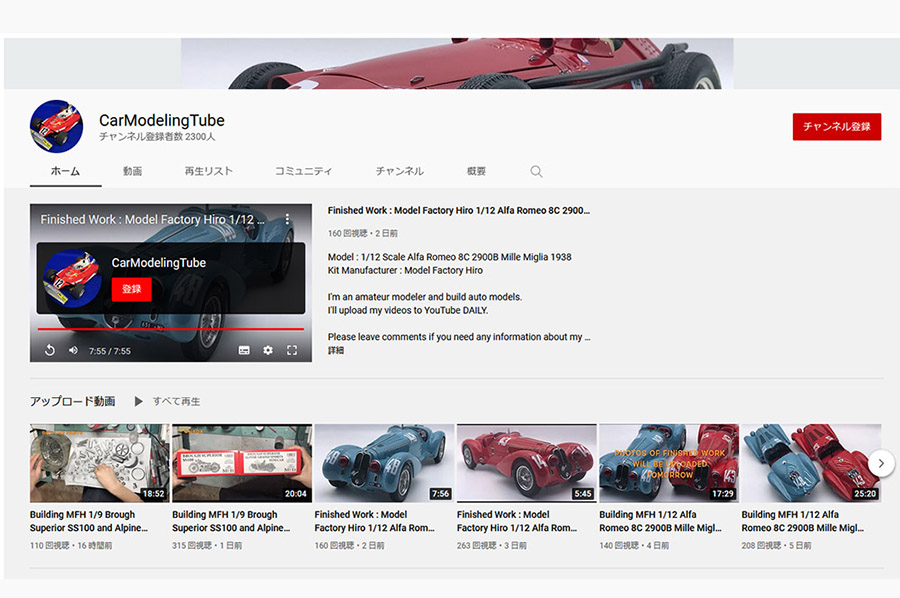Click the title of the 110 回視聴 video
The image size is (900, 598).
pos(89,521)
